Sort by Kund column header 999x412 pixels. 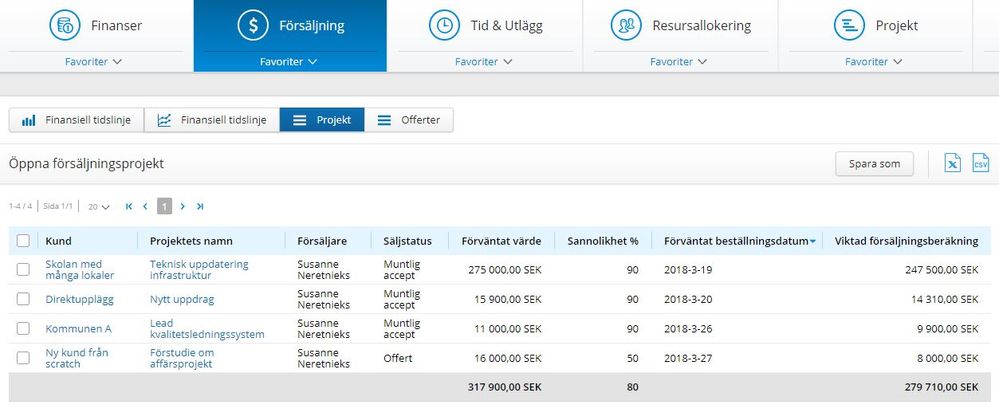(x=58, y=241)
